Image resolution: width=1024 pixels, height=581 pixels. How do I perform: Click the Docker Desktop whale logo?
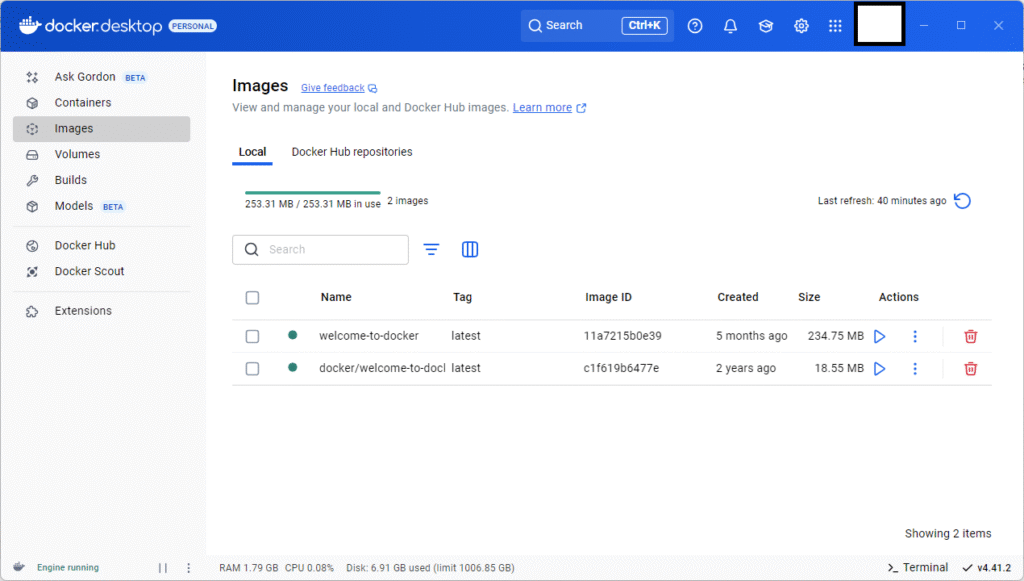pos(30,25)
